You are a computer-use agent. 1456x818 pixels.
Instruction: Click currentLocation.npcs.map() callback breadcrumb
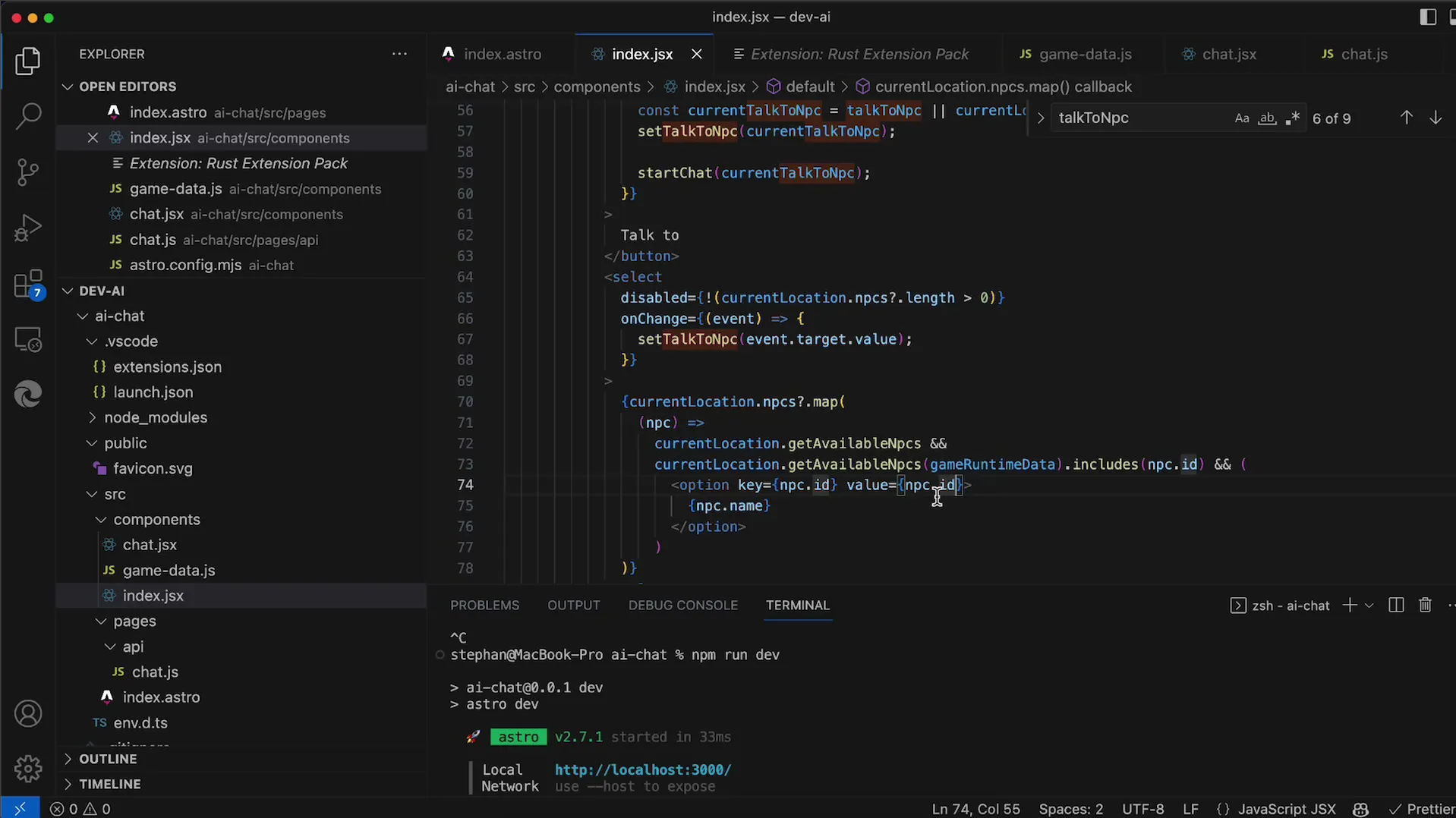pyautogui.click(x=1003, y=87)
